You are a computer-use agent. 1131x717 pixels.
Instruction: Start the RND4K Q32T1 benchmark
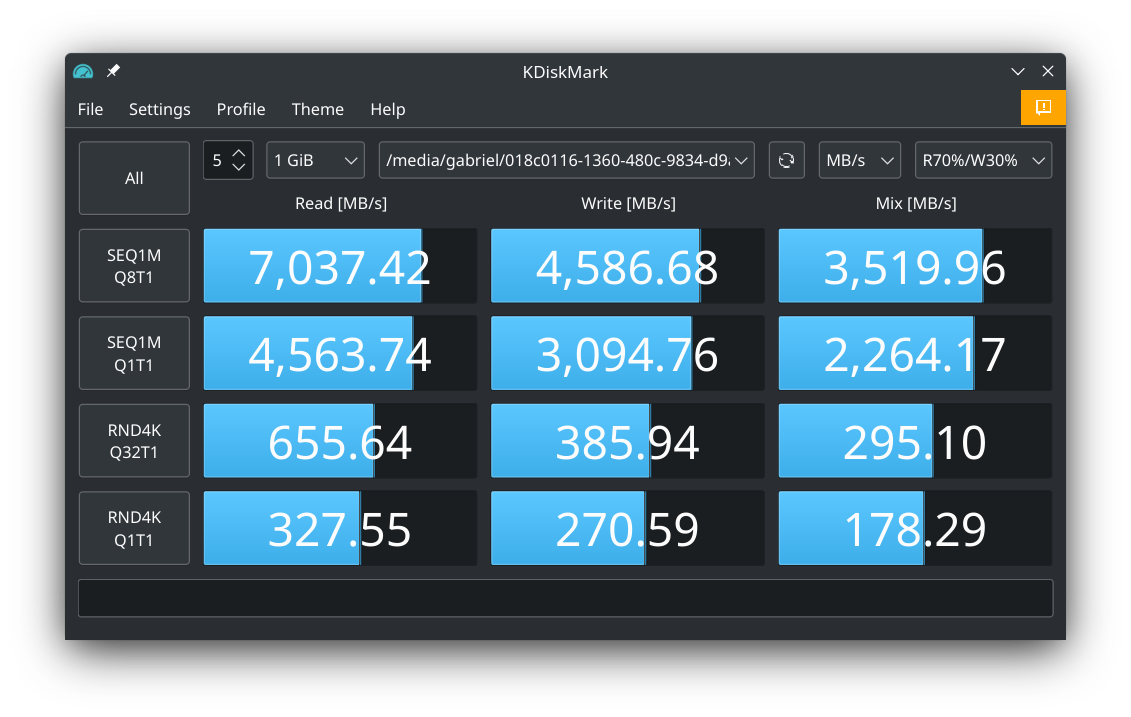click(x=134, y=441)
